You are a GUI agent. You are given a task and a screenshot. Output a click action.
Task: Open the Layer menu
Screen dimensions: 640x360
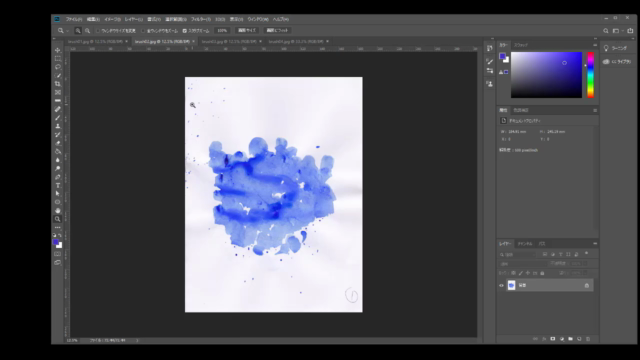click(133, 19)
